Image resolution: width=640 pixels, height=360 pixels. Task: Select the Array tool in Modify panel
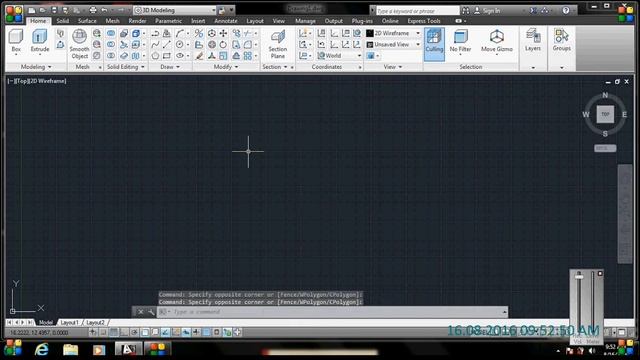tap(248, 56)
